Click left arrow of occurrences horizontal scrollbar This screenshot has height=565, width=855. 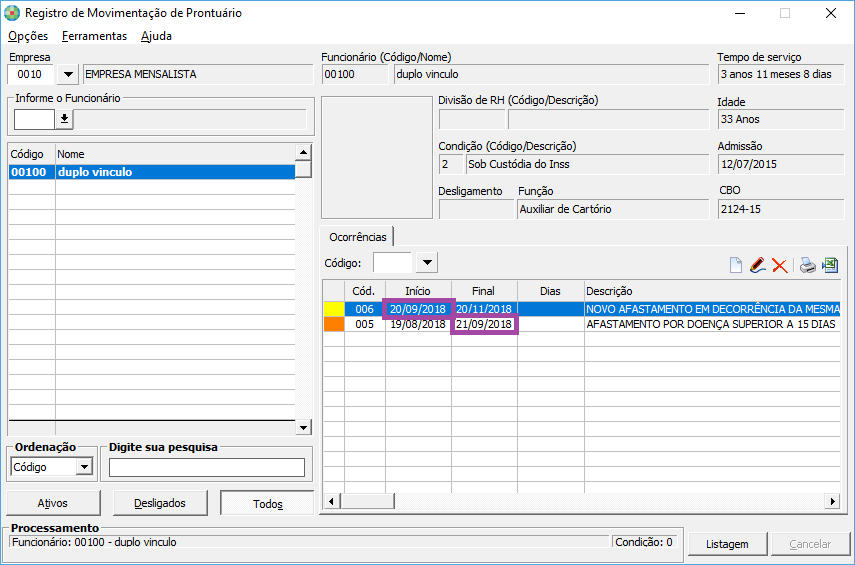331,501
